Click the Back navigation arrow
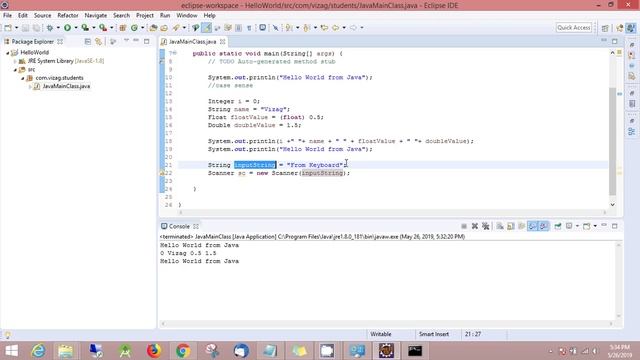The image size is (640, 360). click(x=336, y=28)
